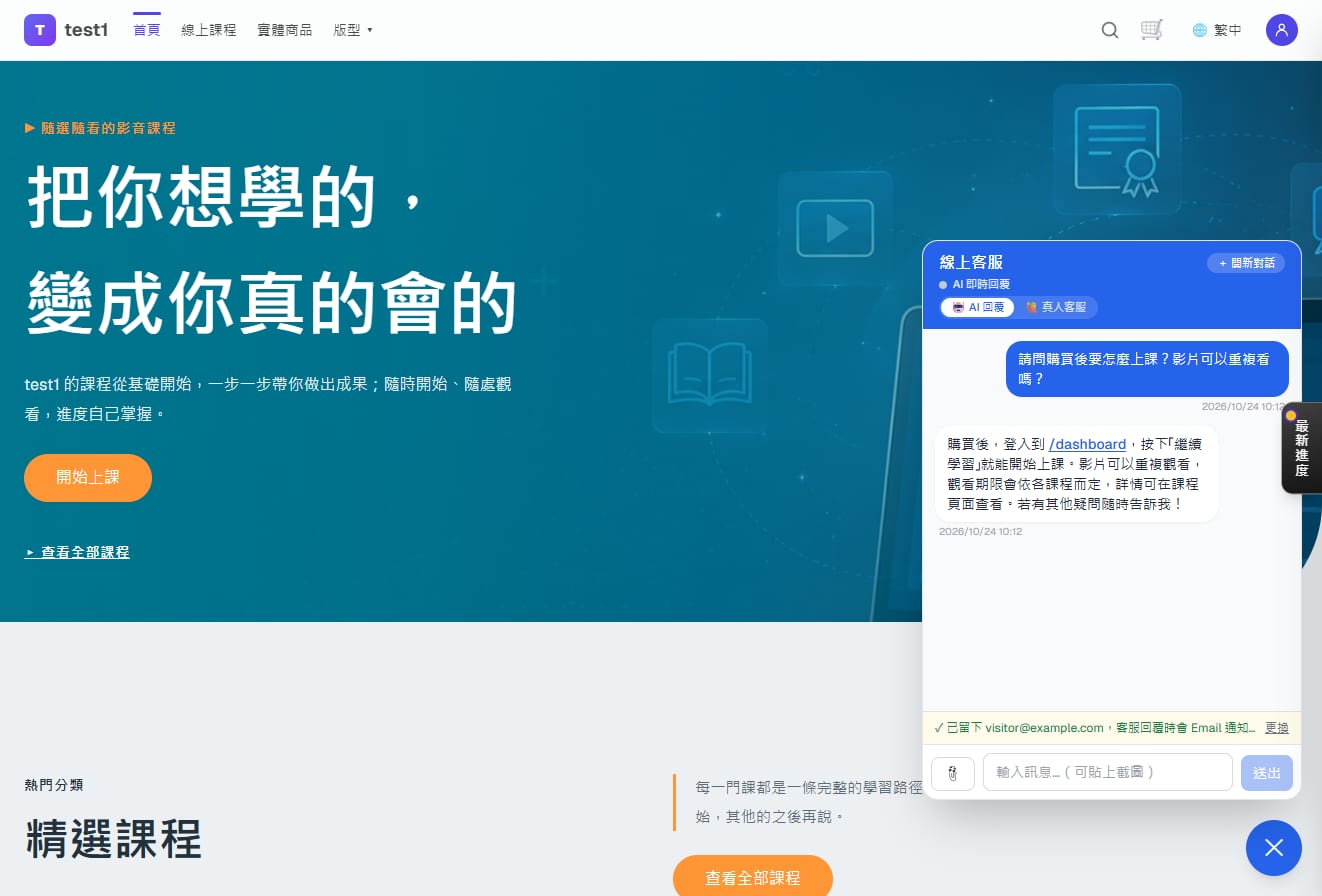
Task: Click the 熱門分類 label
Action: click(x=54, y=785)
